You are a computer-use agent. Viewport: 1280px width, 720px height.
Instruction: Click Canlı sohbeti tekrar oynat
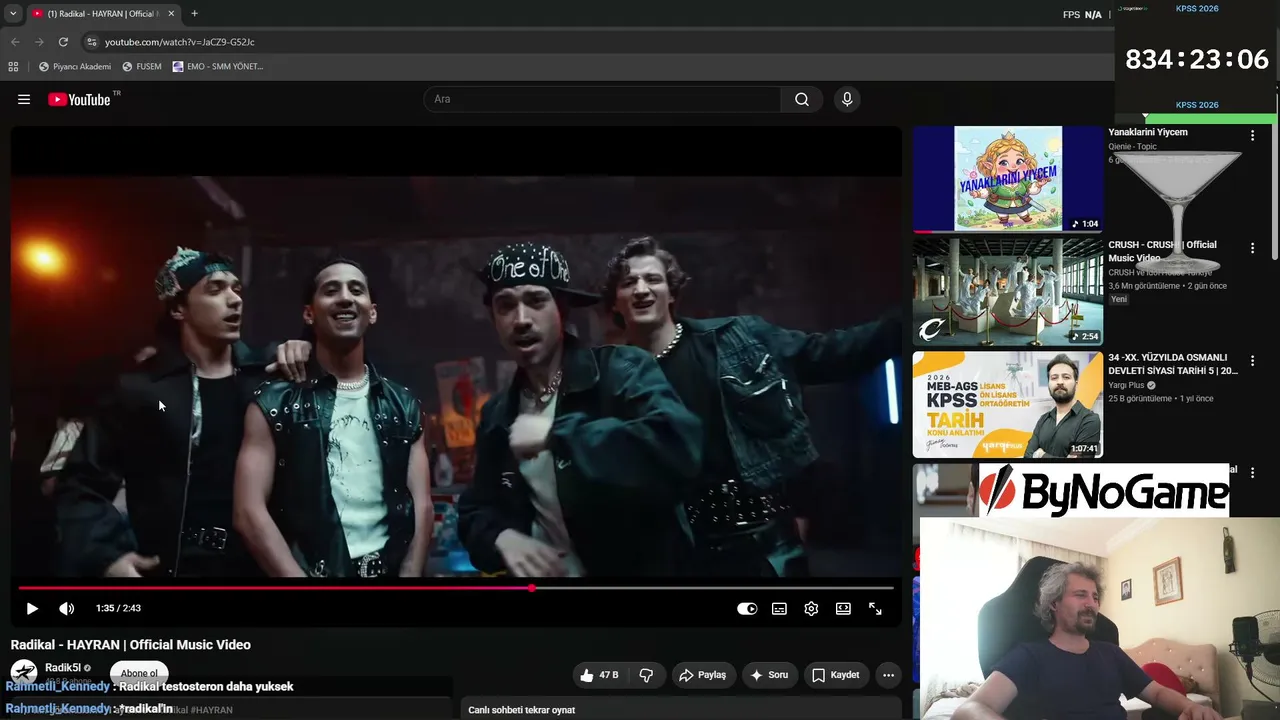tap(521, 710)
